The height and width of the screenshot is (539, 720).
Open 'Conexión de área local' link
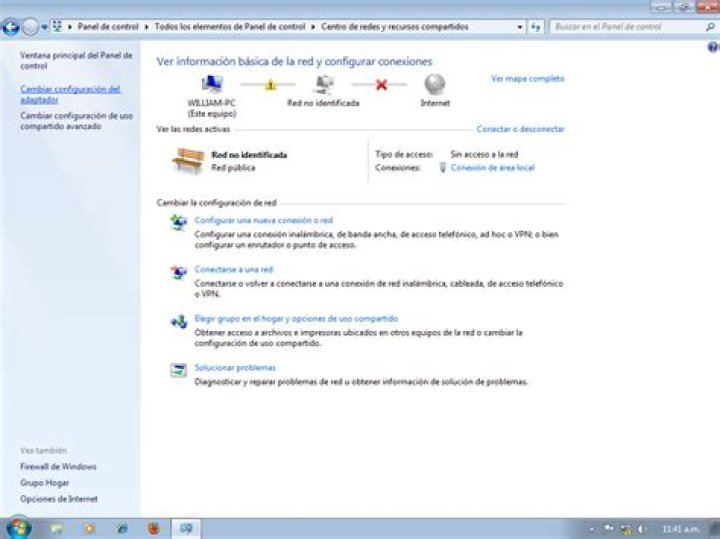(492, 168)
